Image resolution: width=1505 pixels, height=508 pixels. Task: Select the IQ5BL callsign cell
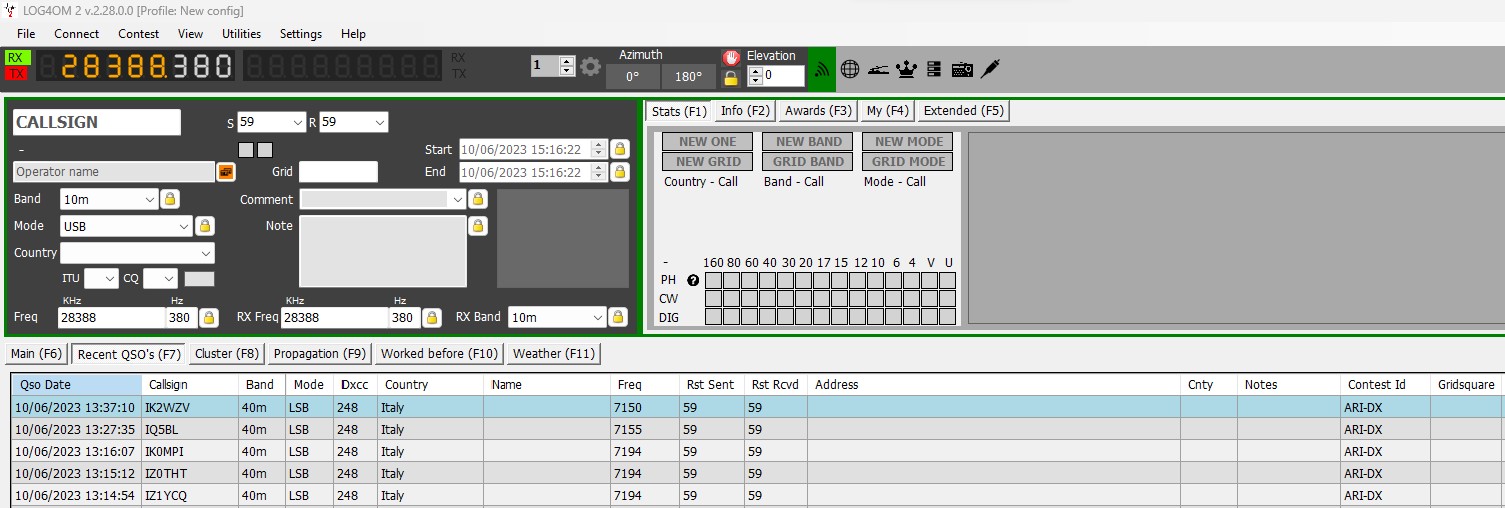[190, 430]
